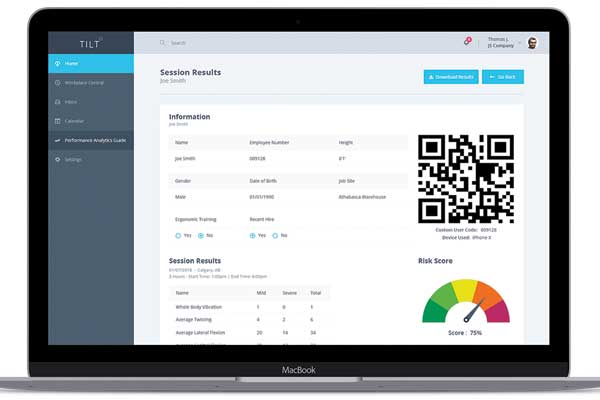This screenshot has height=400, width=600.
Task: Click the Total value '34' for Lateral Flexion
Action: coord(313,333)
